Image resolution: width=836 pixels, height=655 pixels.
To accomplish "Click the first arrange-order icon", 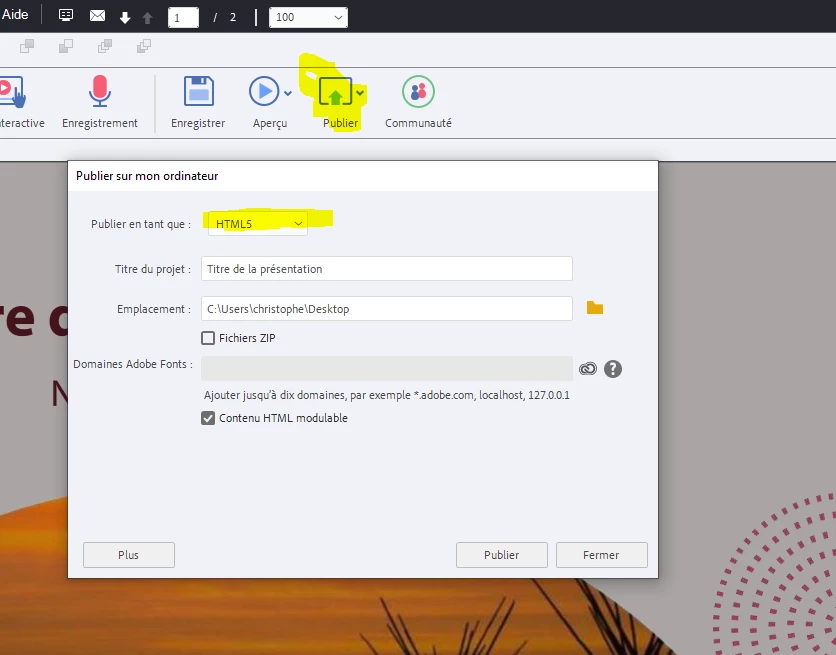I will click(27, 46).
